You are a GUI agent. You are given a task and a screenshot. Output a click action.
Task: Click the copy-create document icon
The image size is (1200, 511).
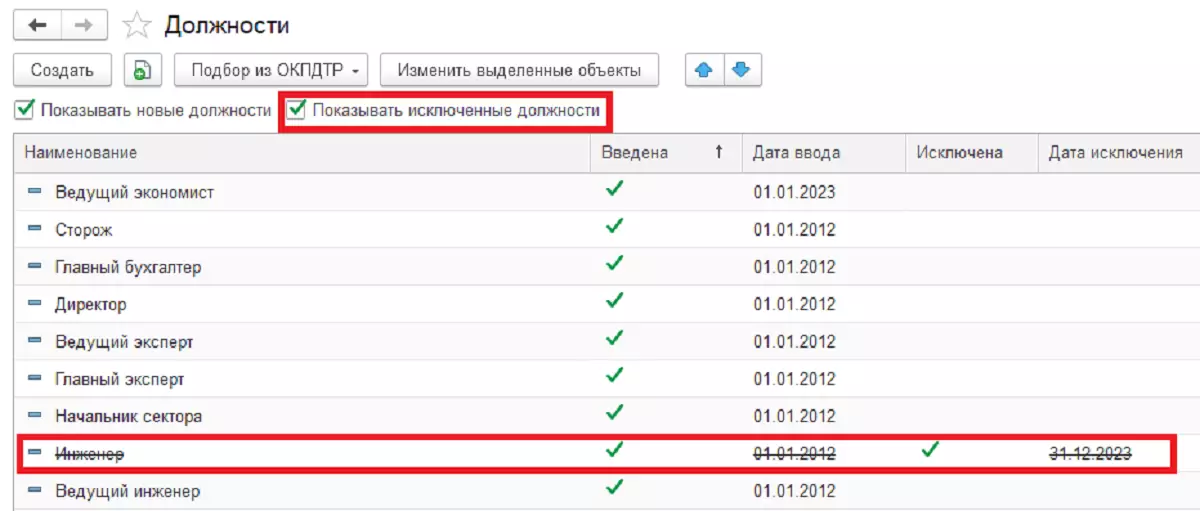pos(143,70)
